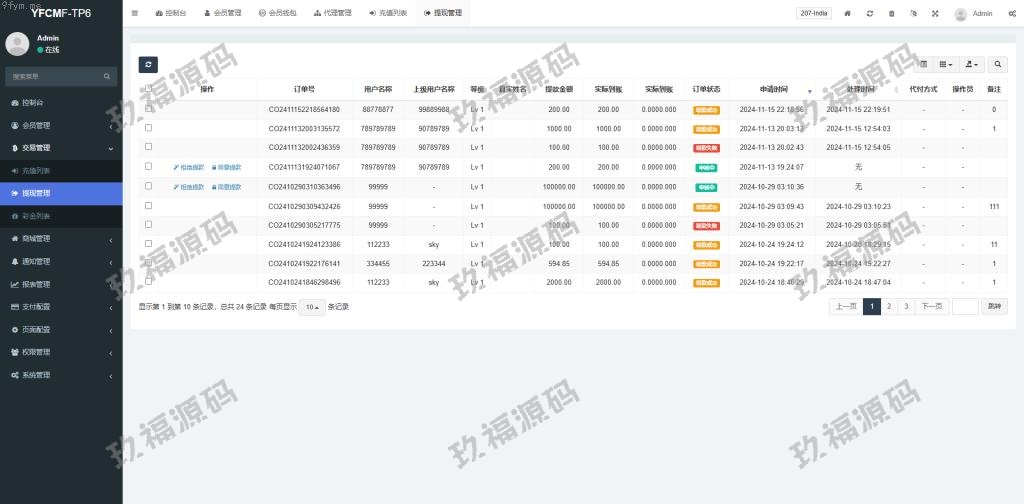The image size is (1024, 504).
Task: Click the page number jump input field
Action: [964, 307]
